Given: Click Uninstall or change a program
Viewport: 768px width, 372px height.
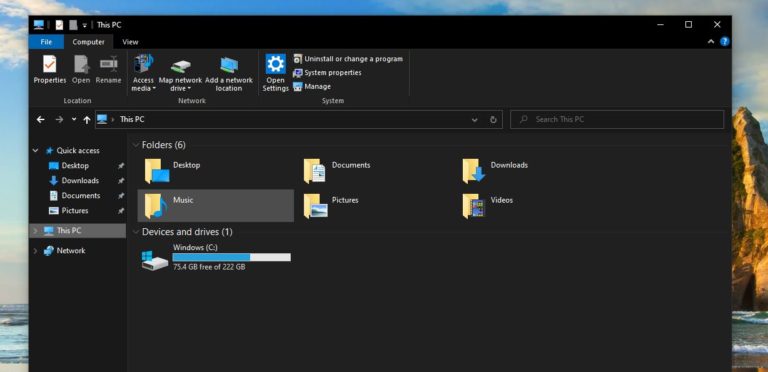Looking at the screenshot, I should point(348,59).
